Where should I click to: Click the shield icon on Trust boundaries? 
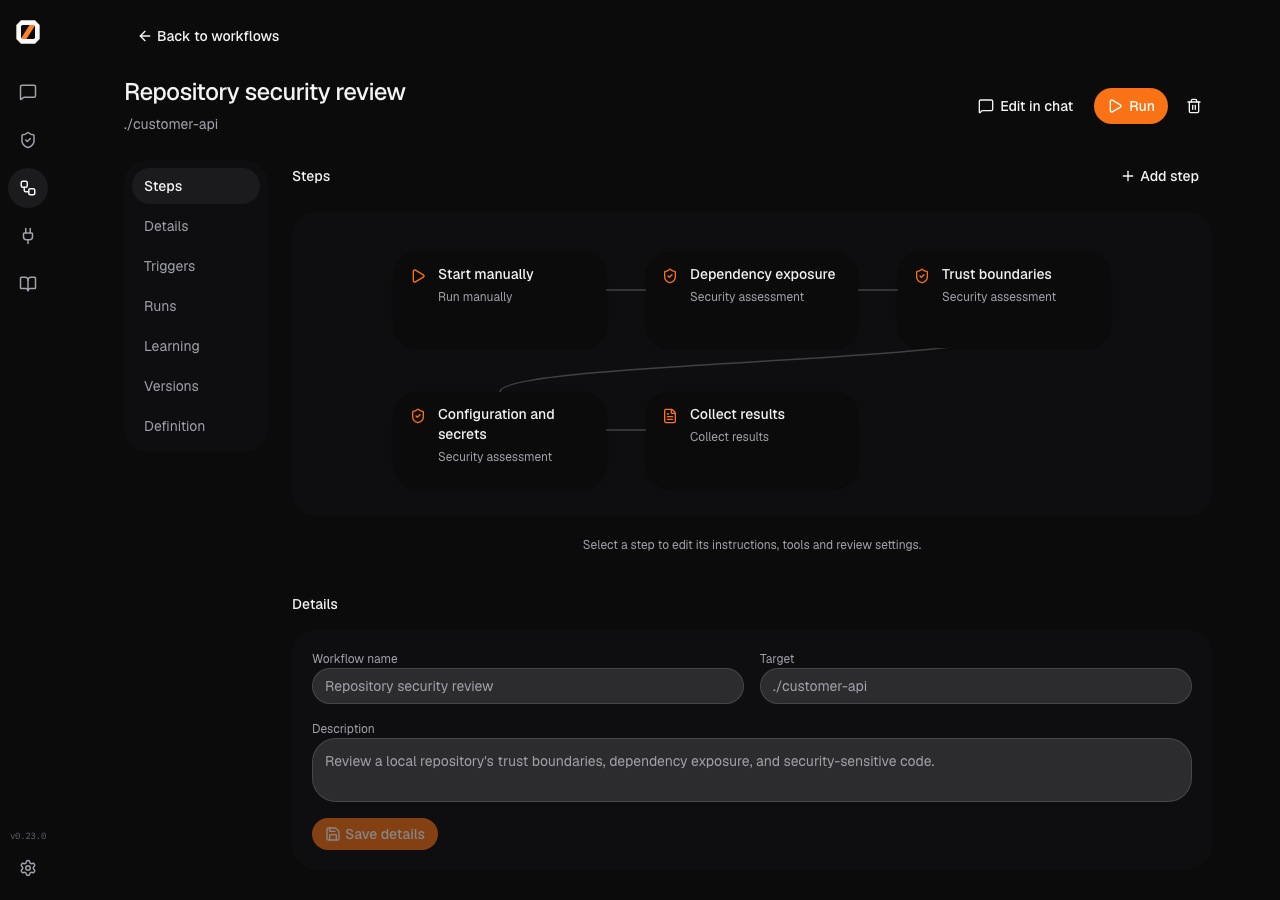[922, 276]
